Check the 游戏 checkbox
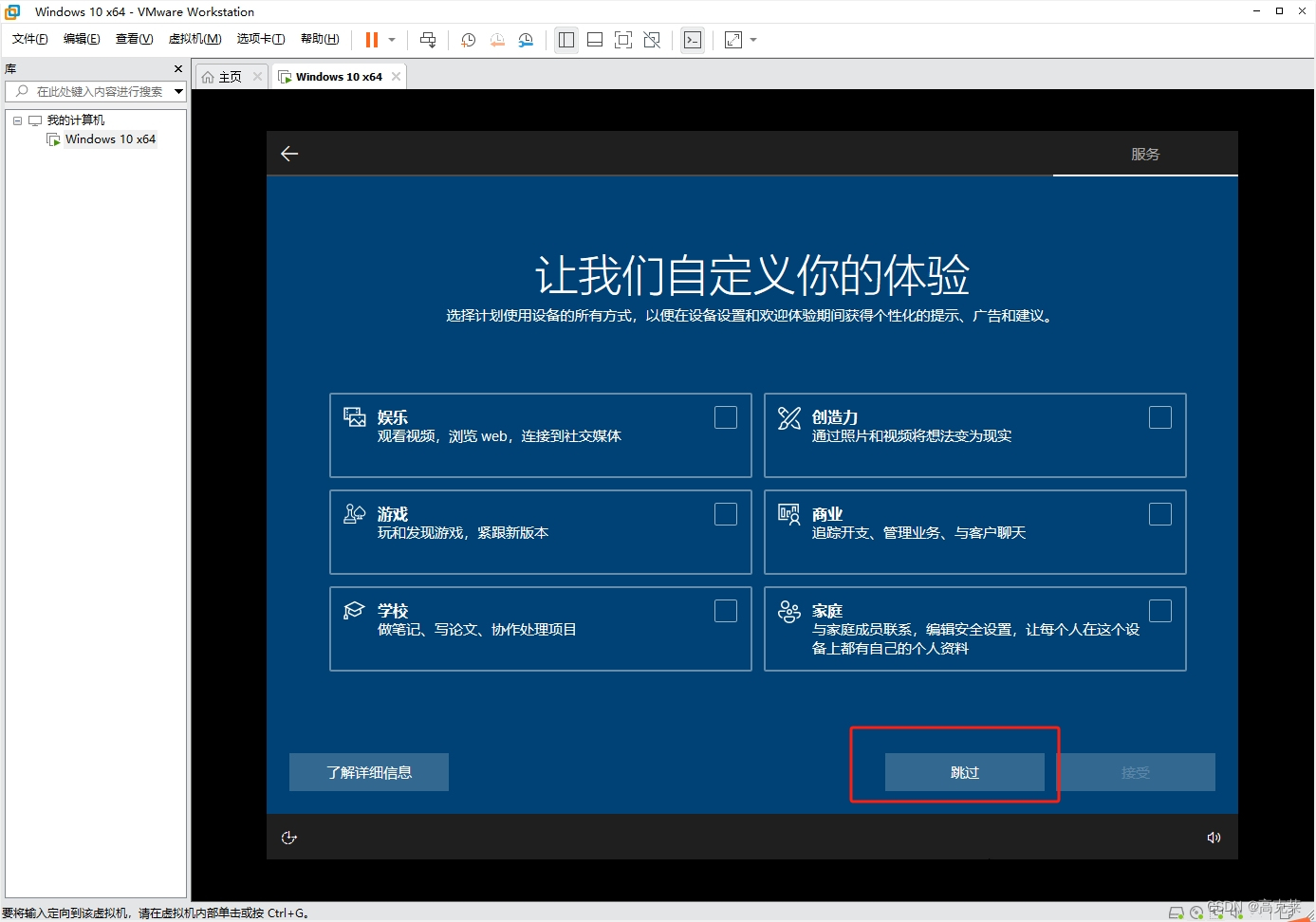Image resolution: width=1316 pixels, height=922 pixels. 726,514
